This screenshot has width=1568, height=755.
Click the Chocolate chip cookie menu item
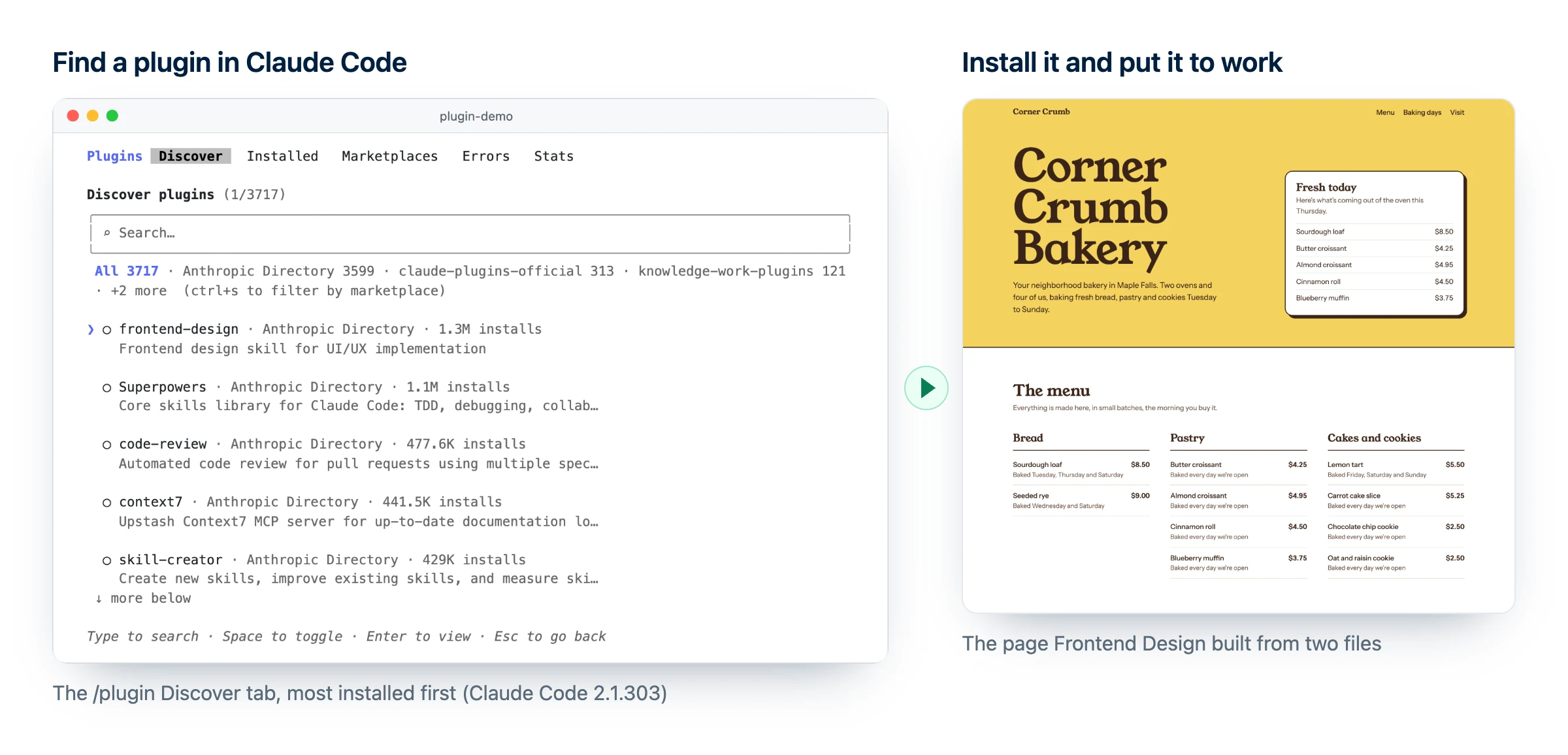[x=1396, y=532]
